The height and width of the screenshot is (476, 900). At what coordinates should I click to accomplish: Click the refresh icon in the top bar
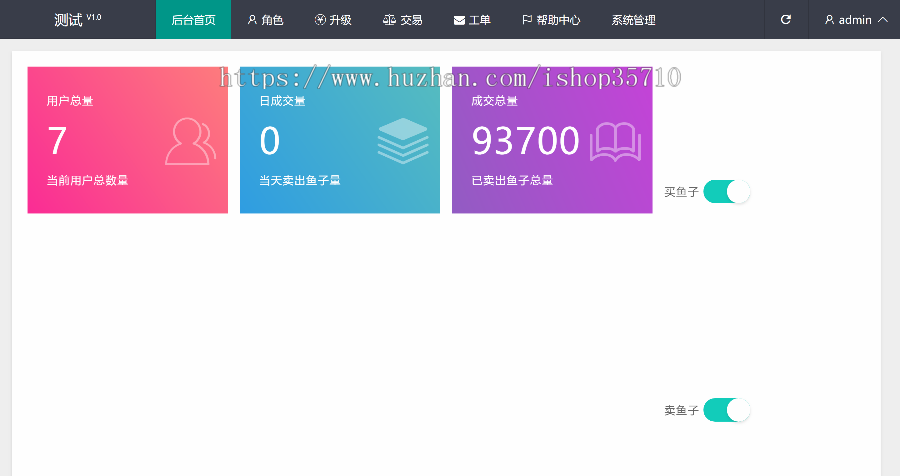(786, 20)
